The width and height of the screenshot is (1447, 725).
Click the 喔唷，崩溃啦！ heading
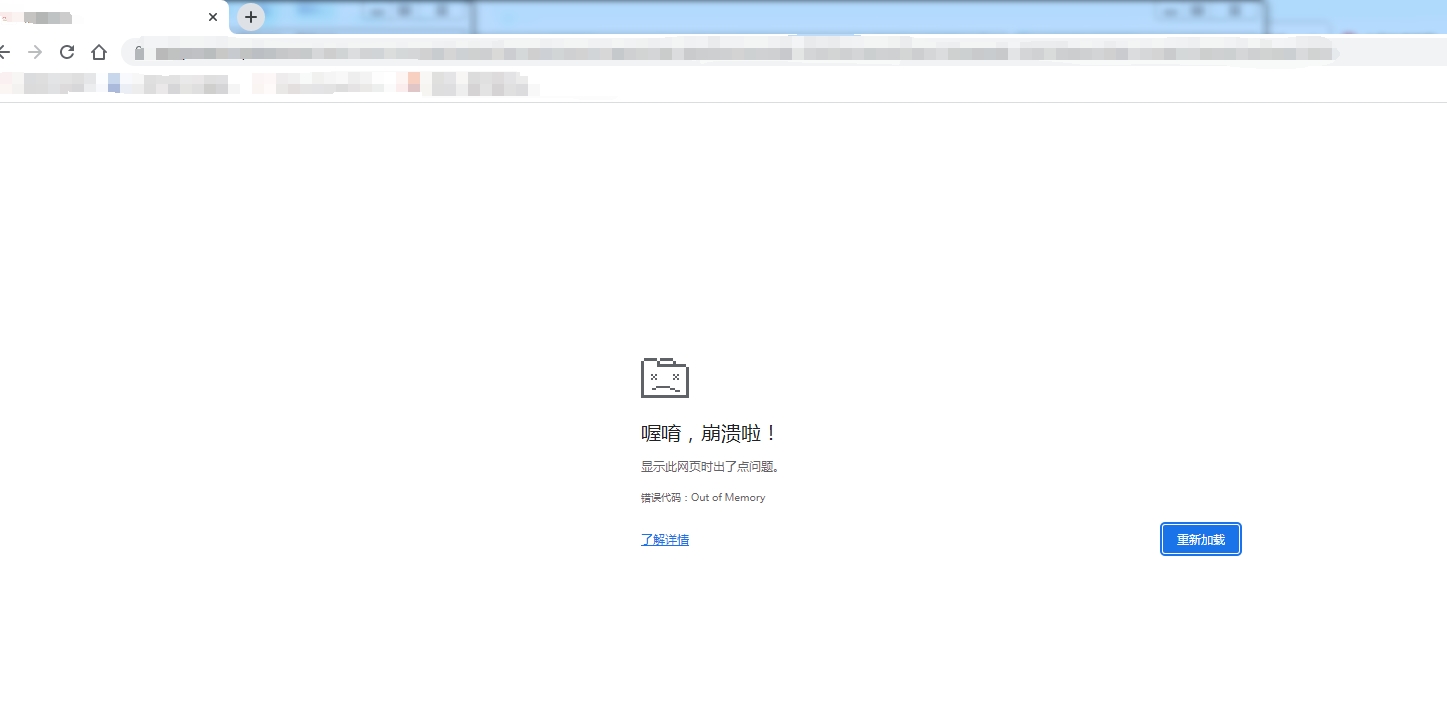709,433
